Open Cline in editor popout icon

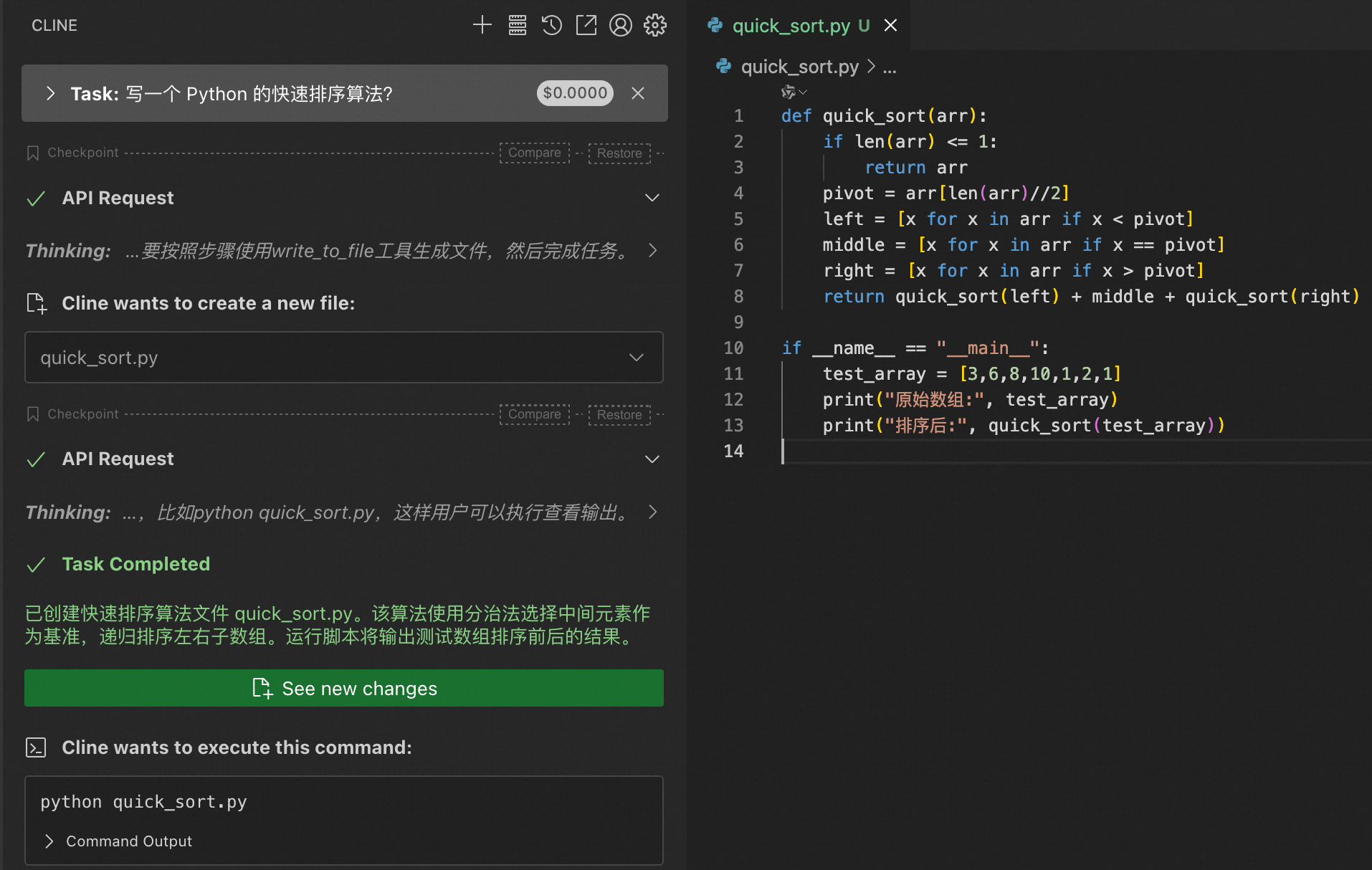coord(586,25)
